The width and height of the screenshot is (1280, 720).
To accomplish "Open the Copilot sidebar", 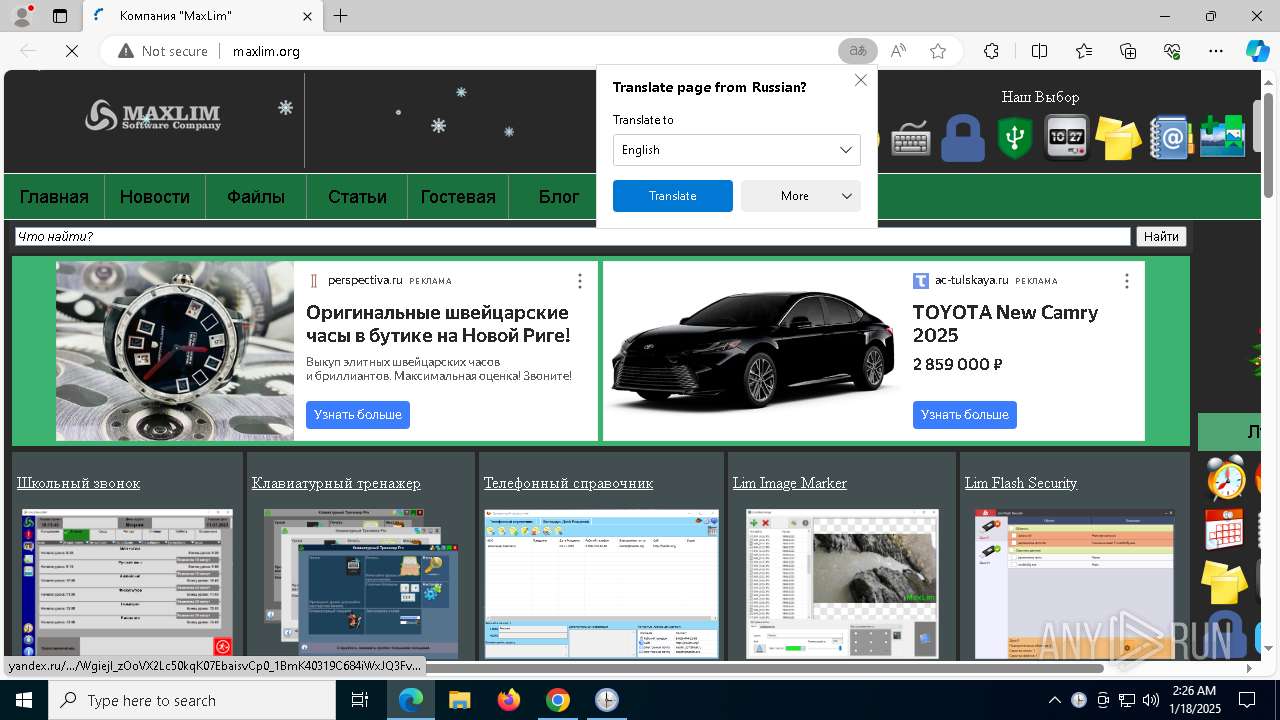I will (1257, 51).
